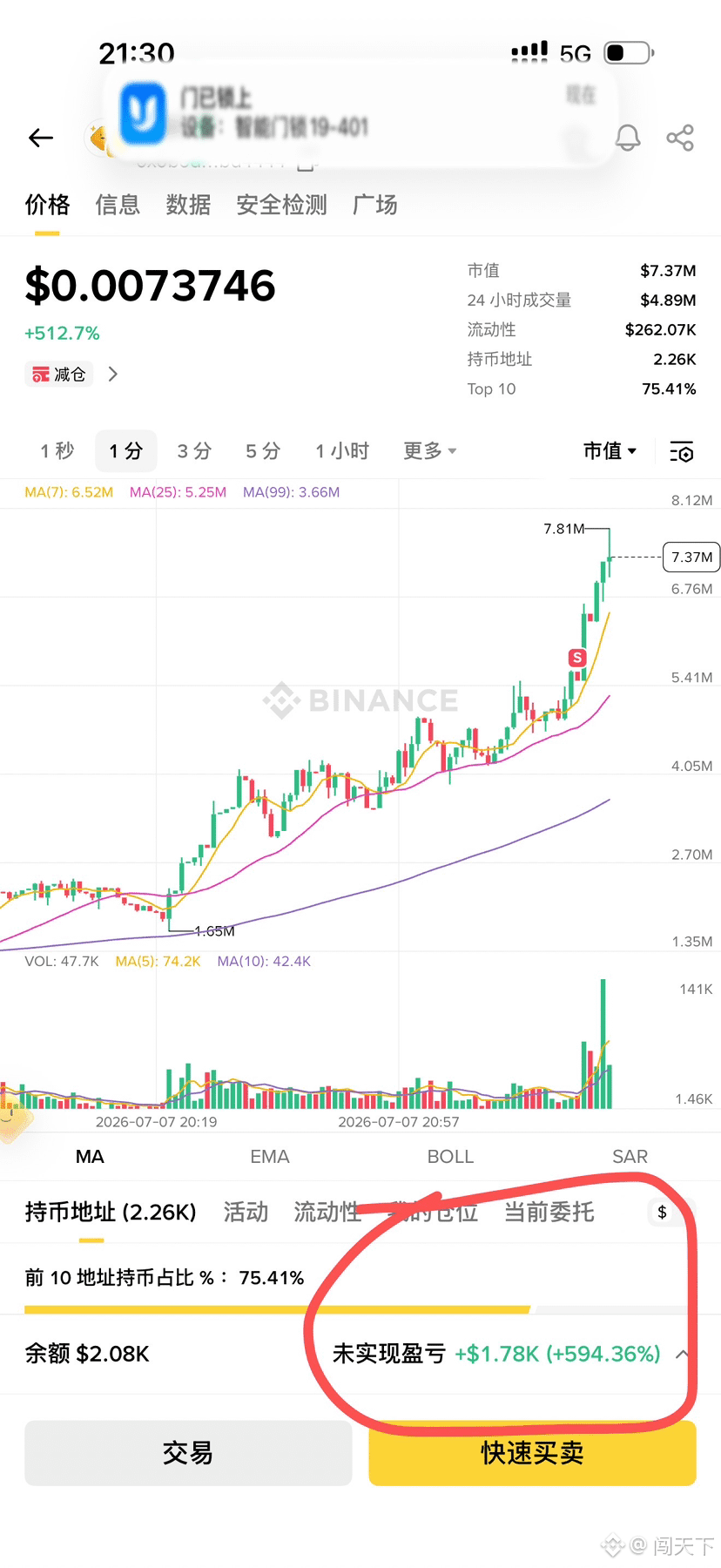The height and width of the screenshot is (1568, 721).
Task: Tap the 余额 $2.08K balance
Action: click(x=87, y=1354)
